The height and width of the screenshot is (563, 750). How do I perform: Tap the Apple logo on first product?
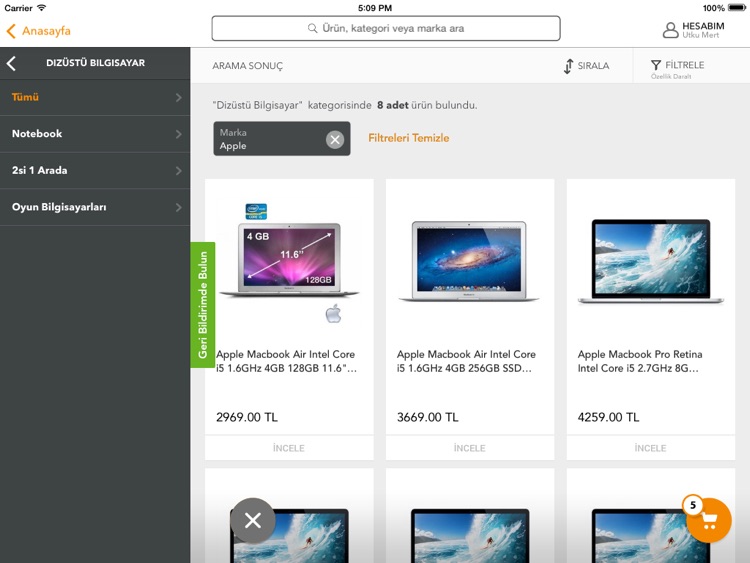click(333, 314)
